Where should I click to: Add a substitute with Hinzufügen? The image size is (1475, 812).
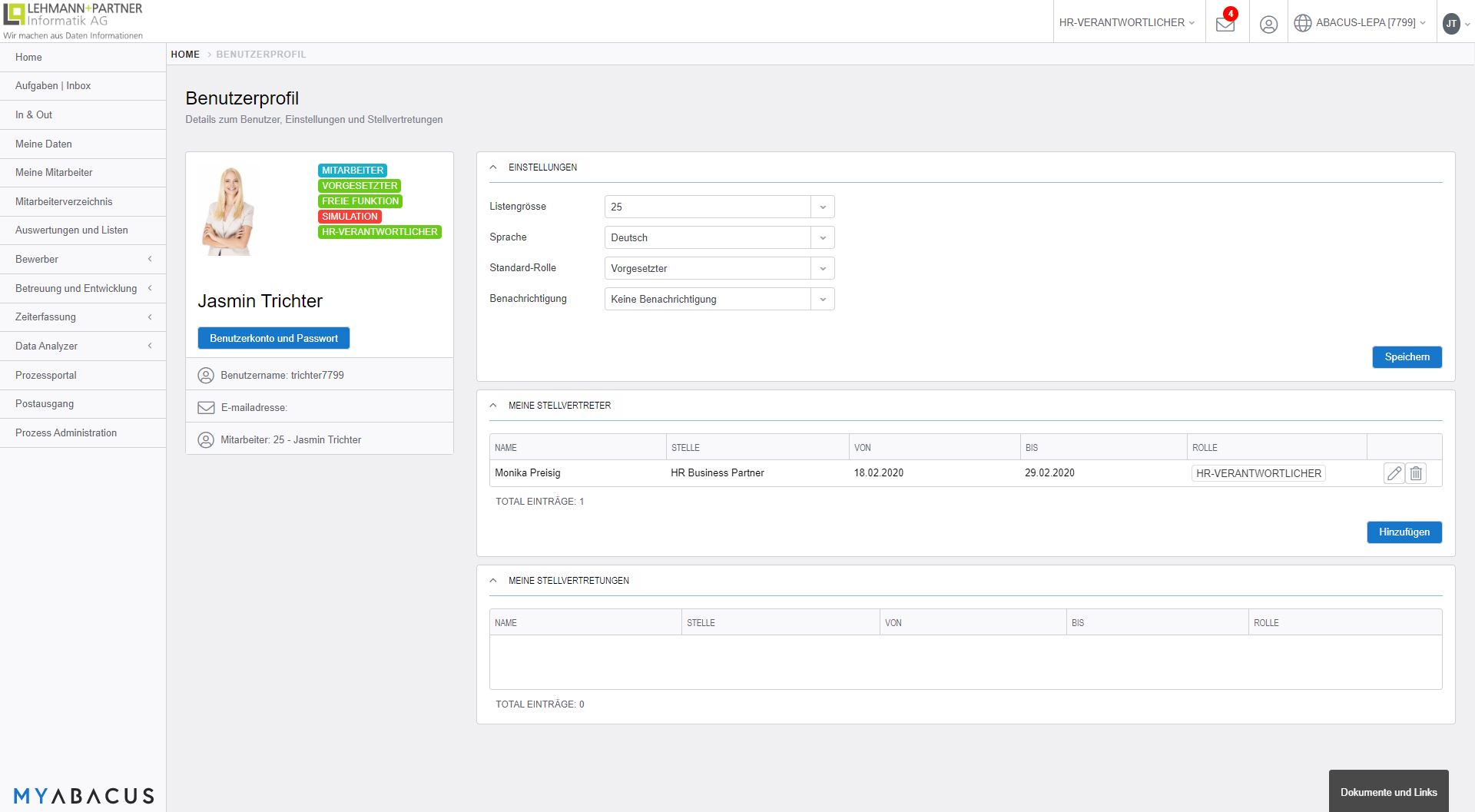1404,532
